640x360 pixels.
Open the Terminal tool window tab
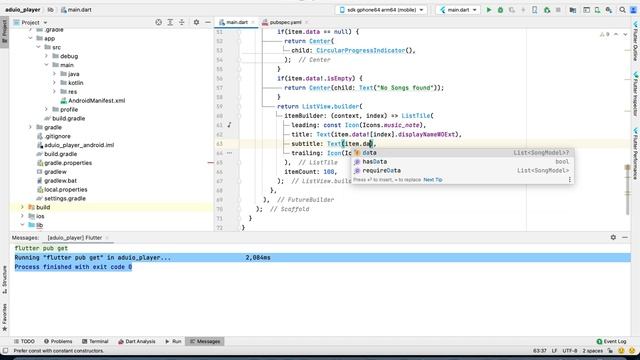95,341
